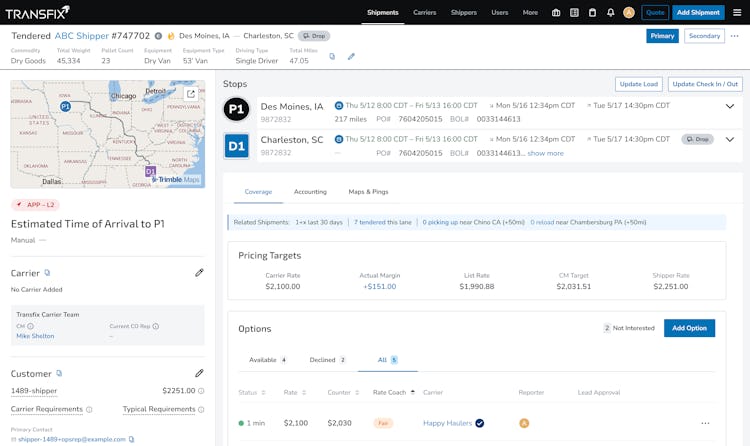The image size is (750, 446).
Task: Click verified badge next to Happy Haulers
Action: [x=480, y=423]
